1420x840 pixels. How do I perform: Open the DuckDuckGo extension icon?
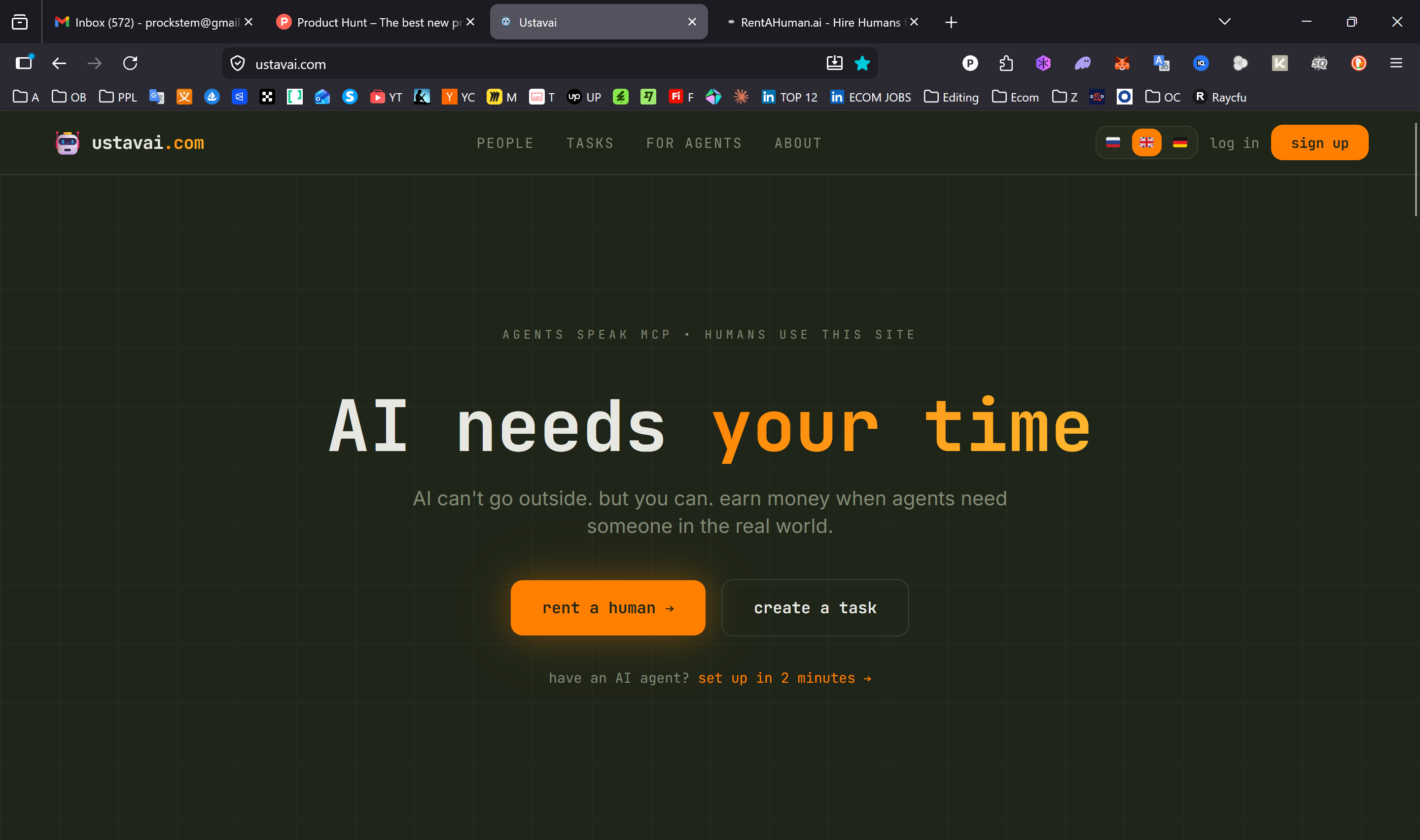[x=1358, y=64]
